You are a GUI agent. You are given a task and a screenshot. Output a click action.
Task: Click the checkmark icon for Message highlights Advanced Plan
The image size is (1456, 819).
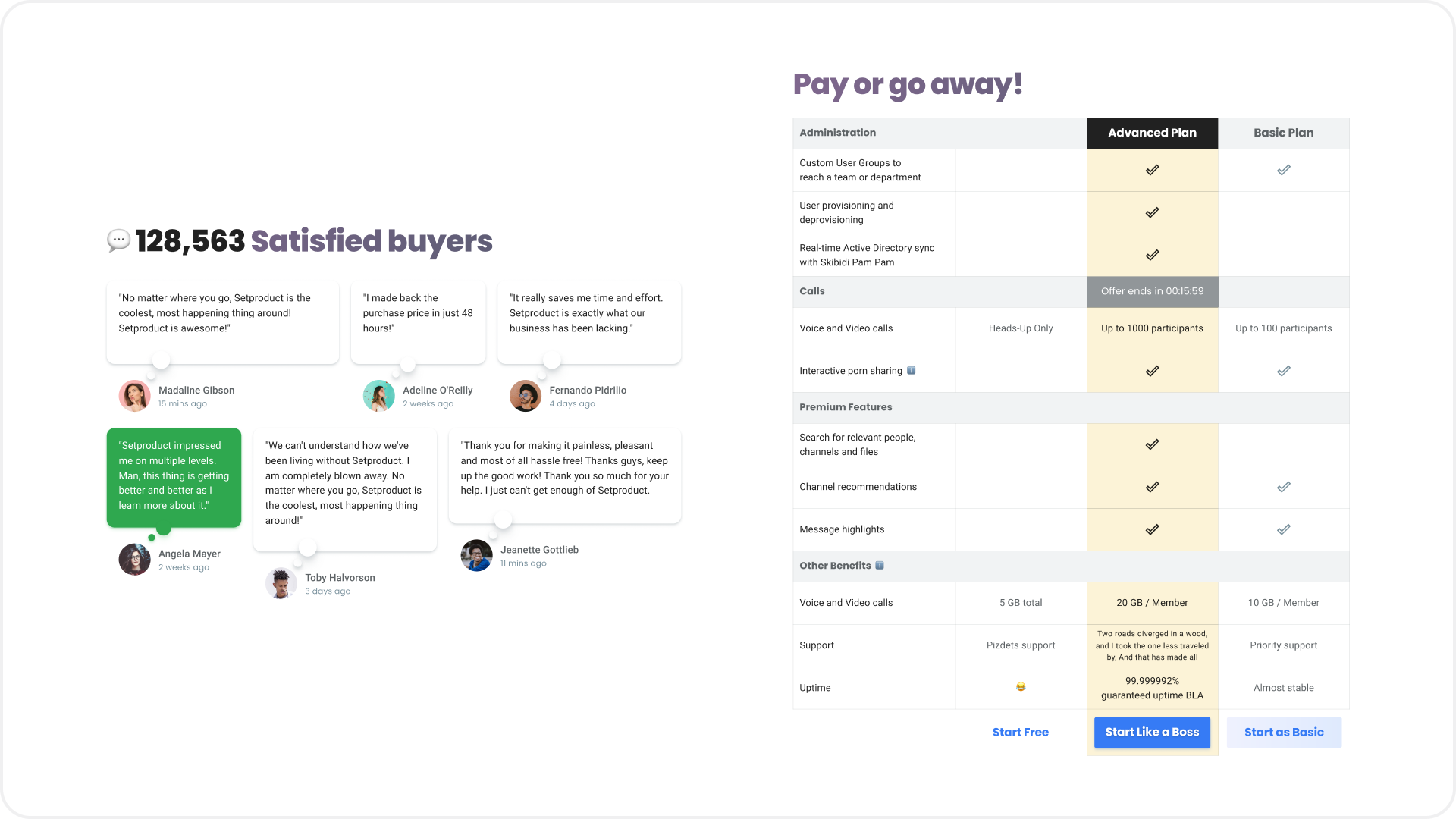click(x=1152, y=529)
